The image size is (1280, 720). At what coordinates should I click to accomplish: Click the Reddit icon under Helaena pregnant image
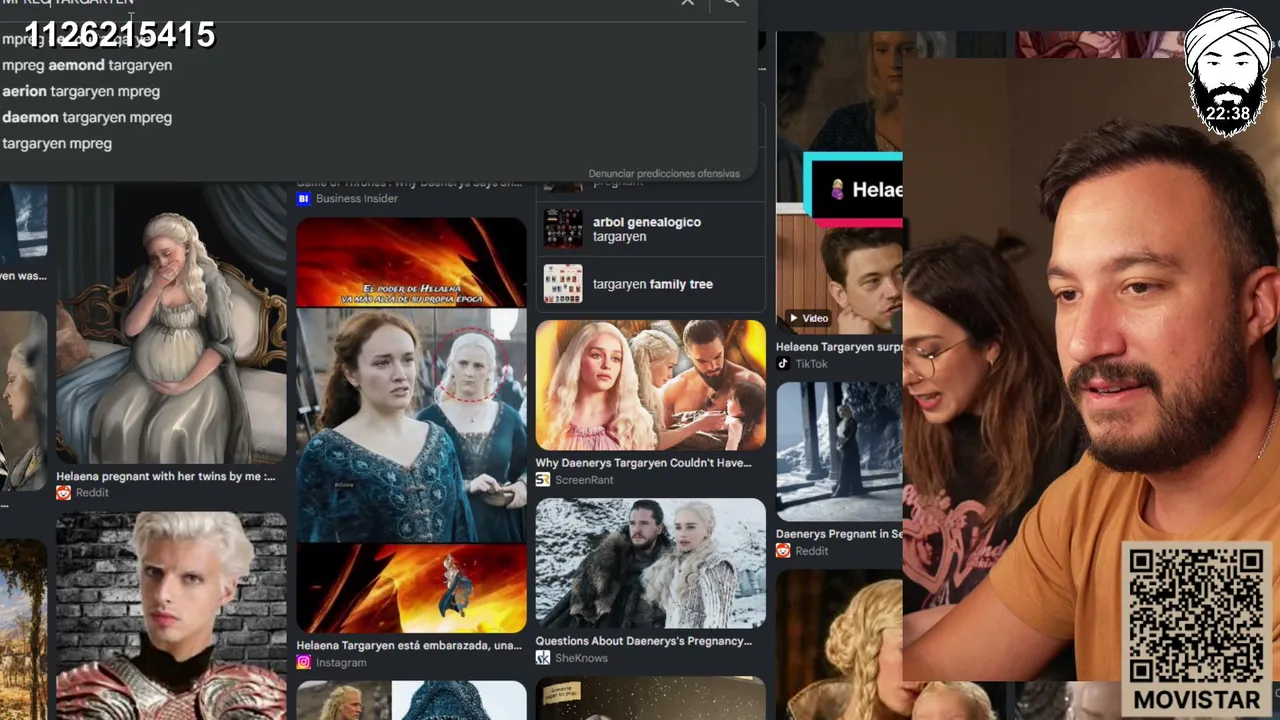[64, 493]
